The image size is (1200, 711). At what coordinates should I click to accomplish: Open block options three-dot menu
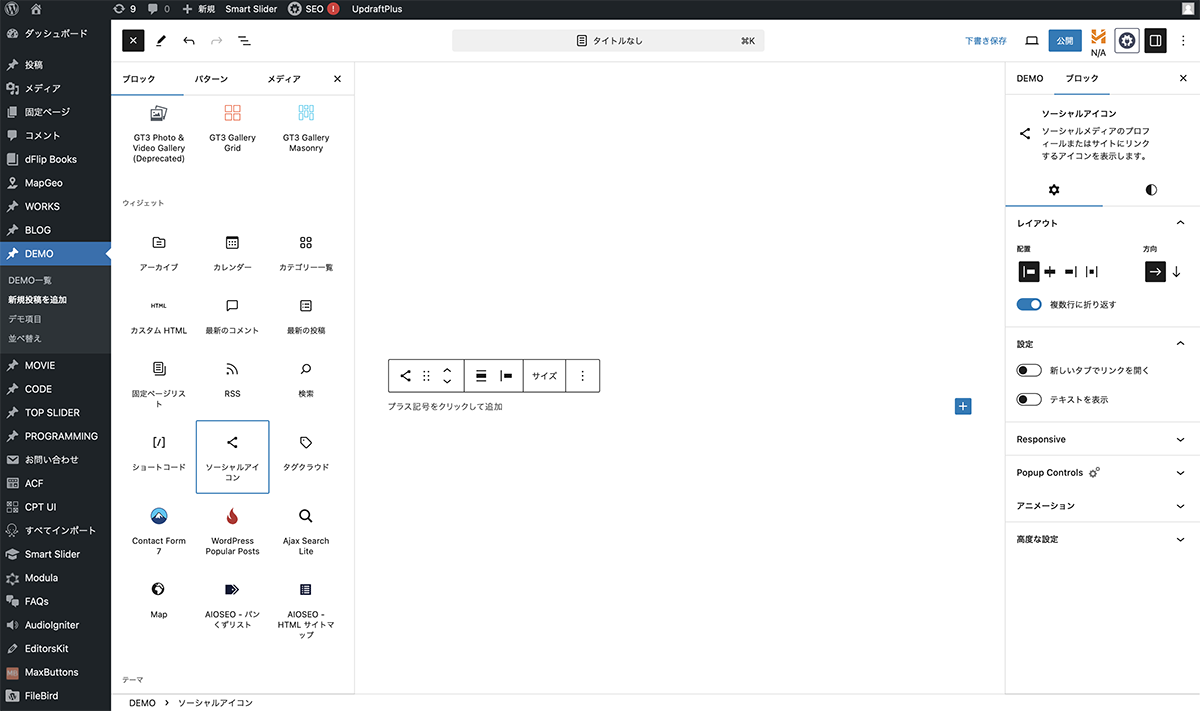click(583, 376)
